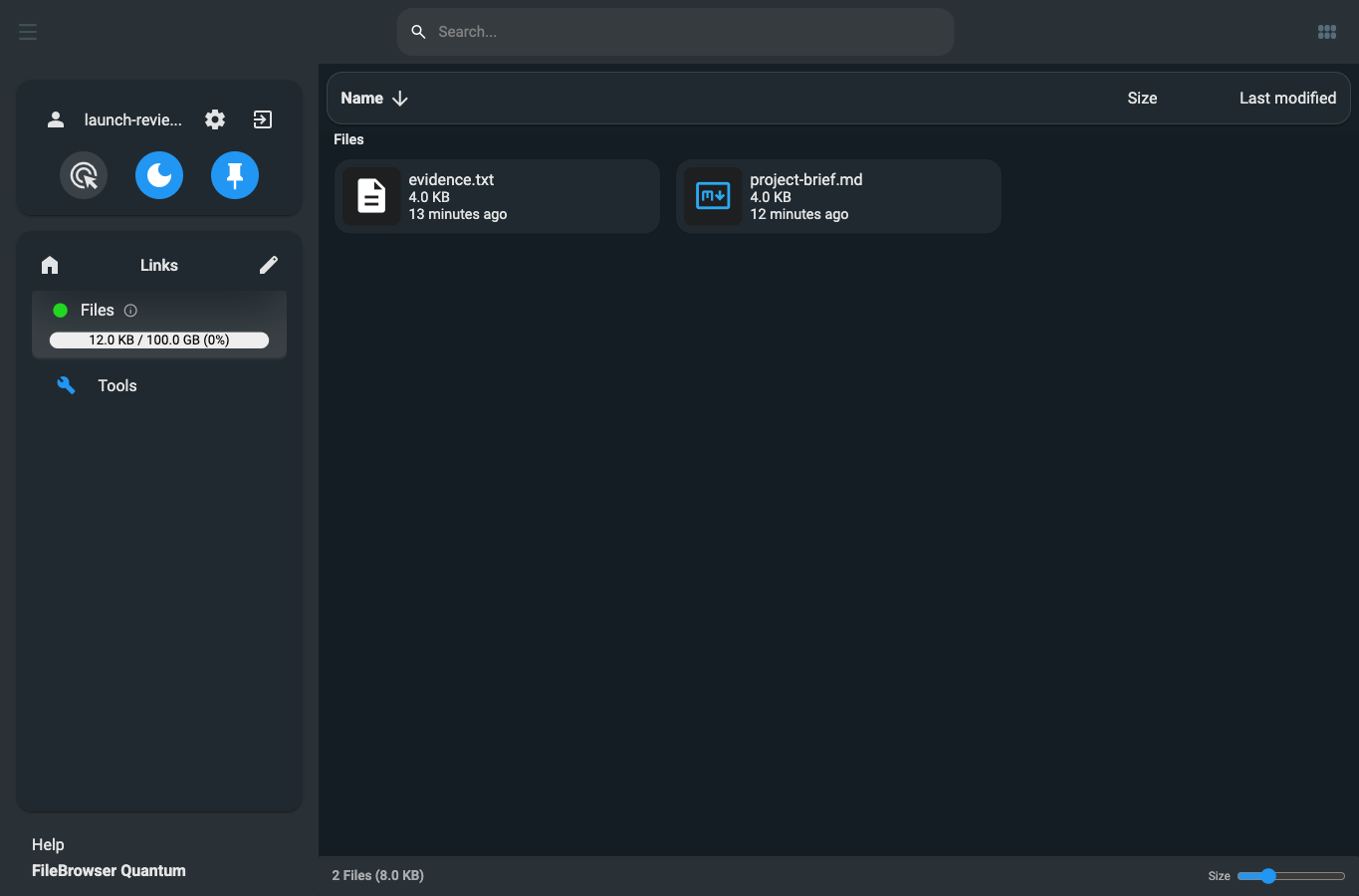The image size is (1359, 896).
Task: Click the Files storage usage bar
Action: coord(159,339)
